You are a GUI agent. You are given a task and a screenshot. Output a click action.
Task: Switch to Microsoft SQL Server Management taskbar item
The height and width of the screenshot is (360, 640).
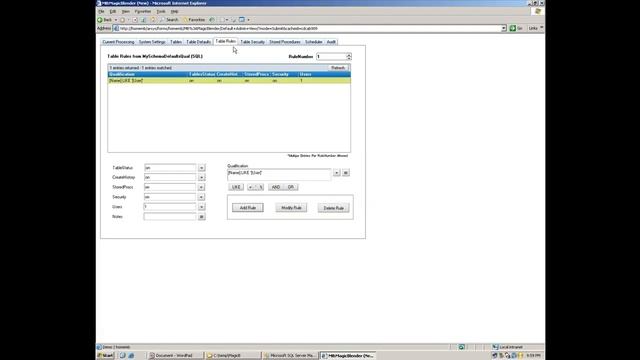290,356
